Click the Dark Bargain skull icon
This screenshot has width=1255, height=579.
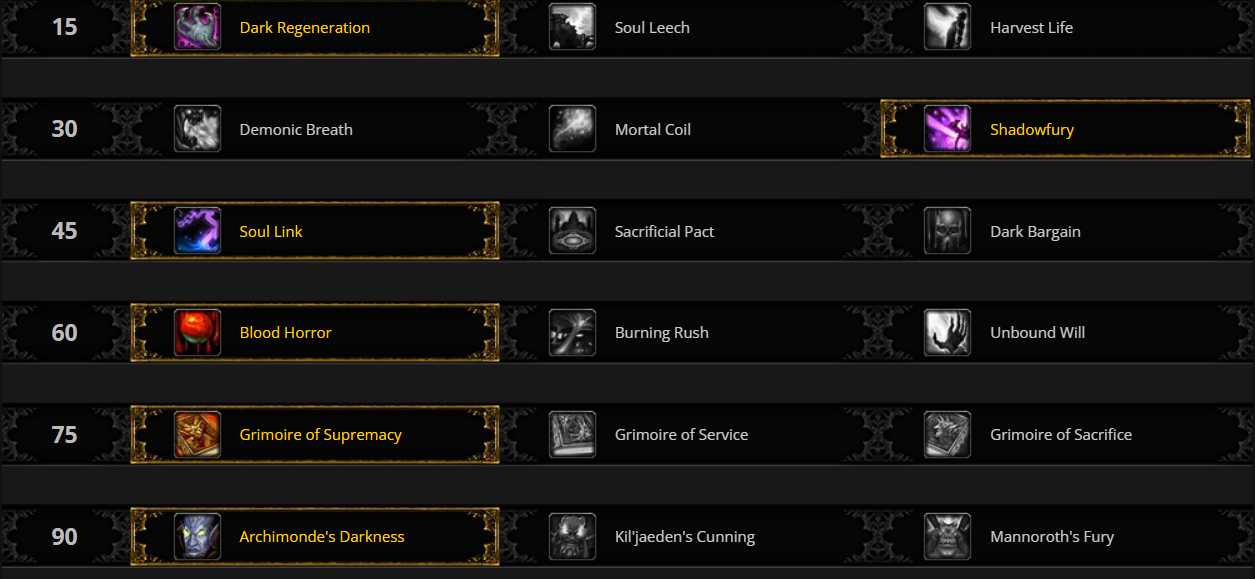[947, 230]
